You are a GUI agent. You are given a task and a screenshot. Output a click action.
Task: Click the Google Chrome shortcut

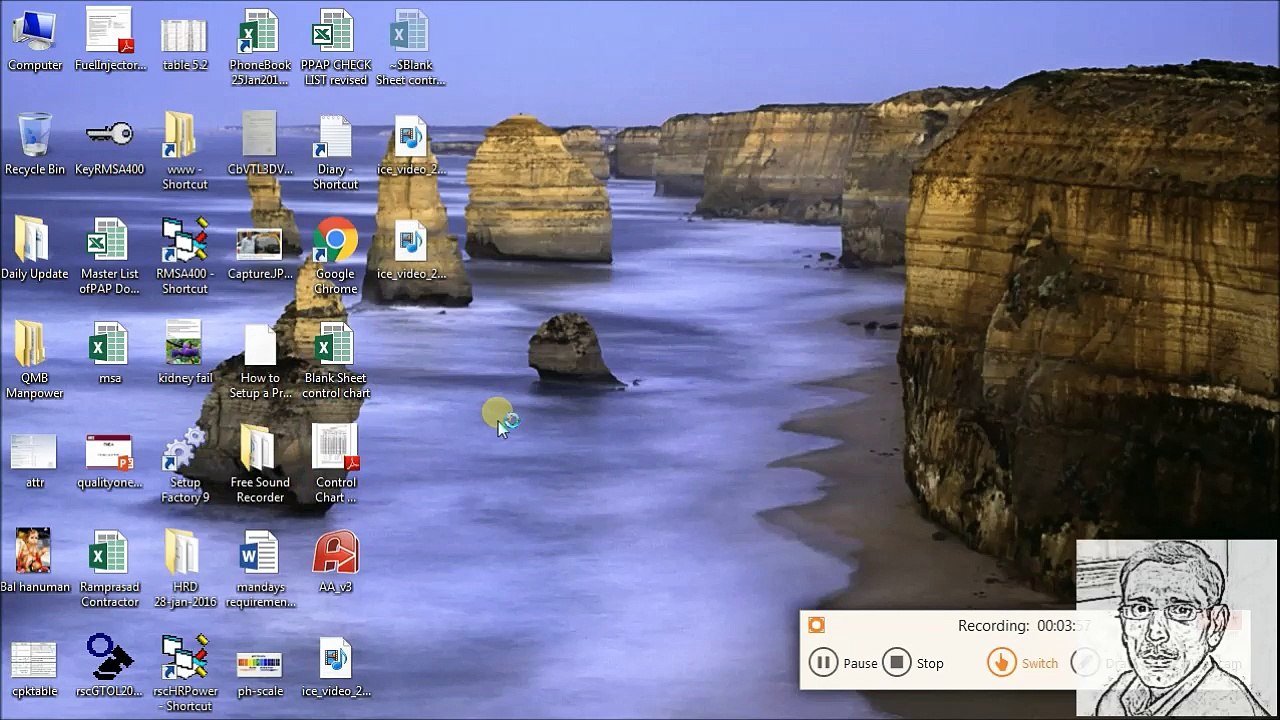pyautogui.click(x=335, y=256)
